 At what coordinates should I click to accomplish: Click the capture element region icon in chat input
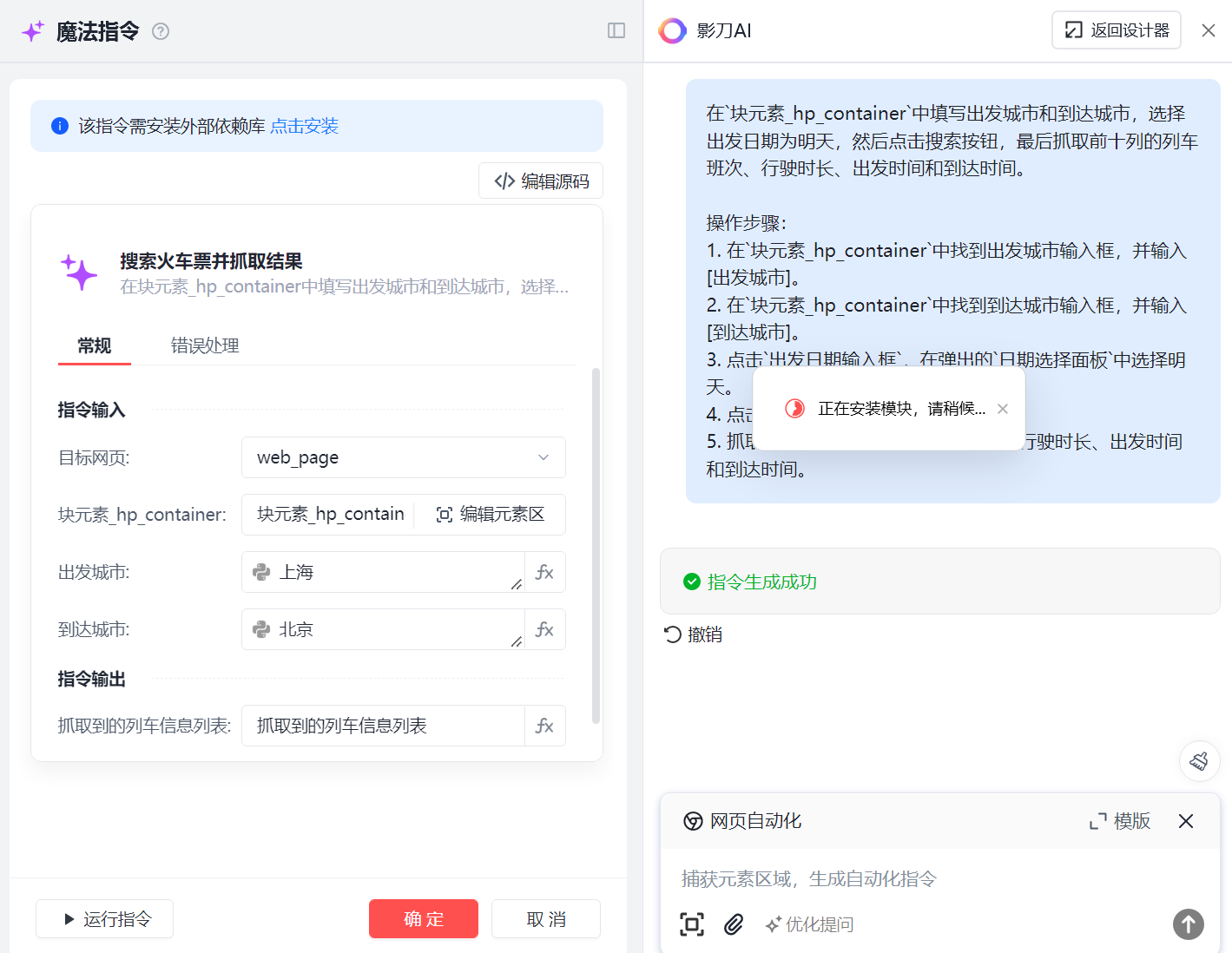tap(692, 924)
